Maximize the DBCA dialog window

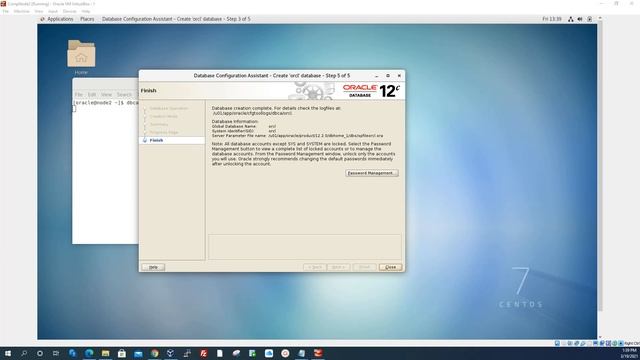point(388,76)
